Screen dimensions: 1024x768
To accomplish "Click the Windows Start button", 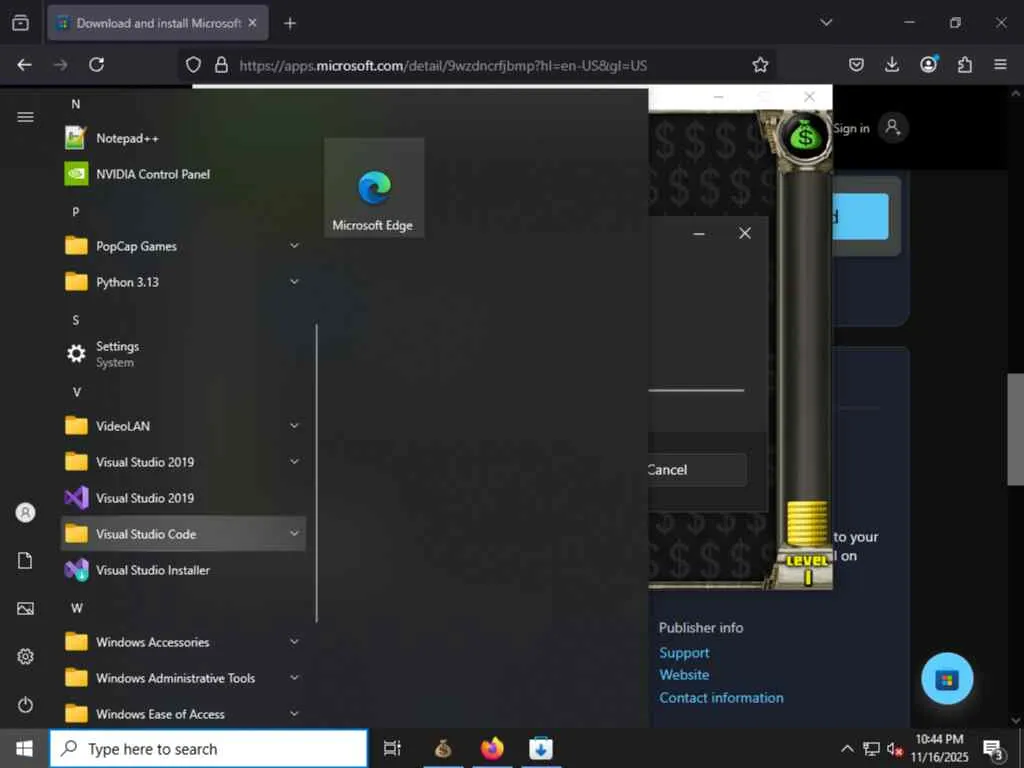I will pos(24,748).
